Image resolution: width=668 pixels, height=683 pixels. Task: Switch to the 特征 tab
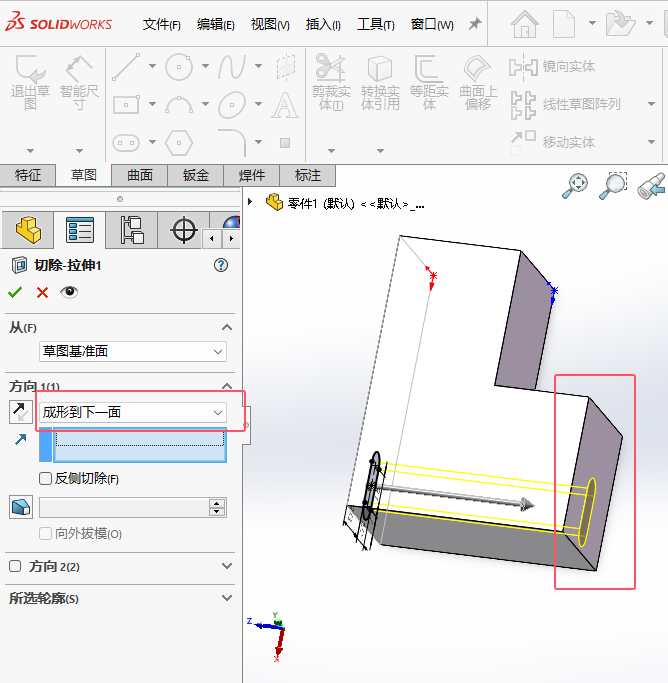click(28, 175)
